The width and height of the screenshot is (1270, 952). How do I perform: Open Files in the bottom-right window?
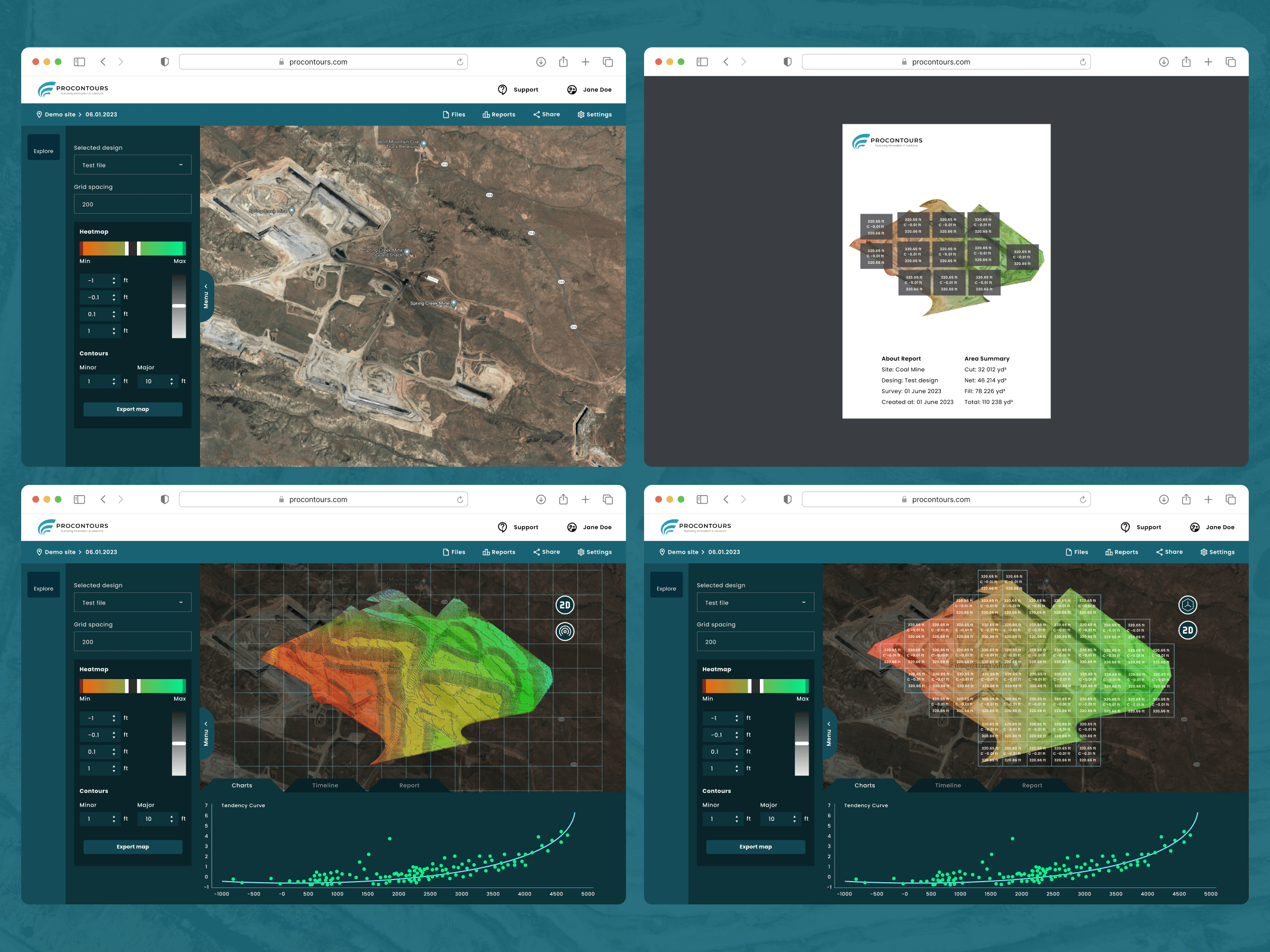pos(1076,552)
